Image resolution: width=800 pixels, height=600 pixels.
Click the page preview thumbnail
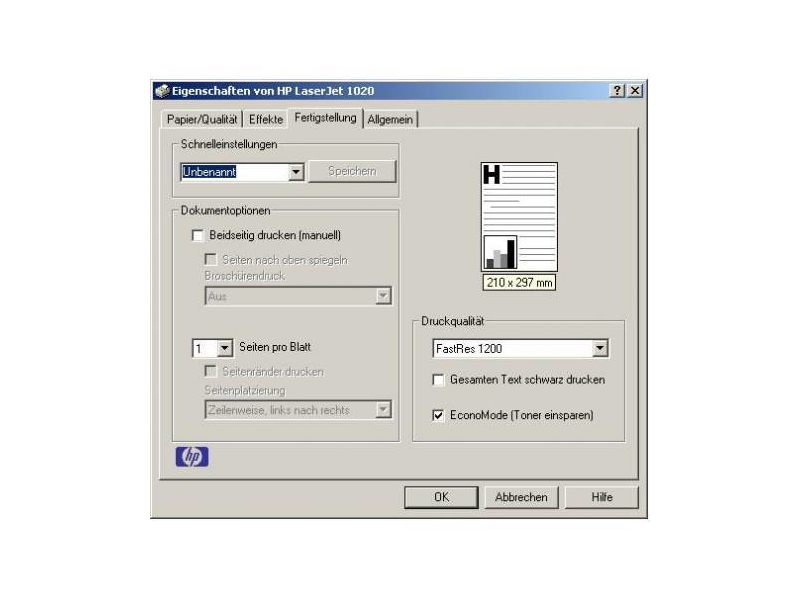coord(519,217)
